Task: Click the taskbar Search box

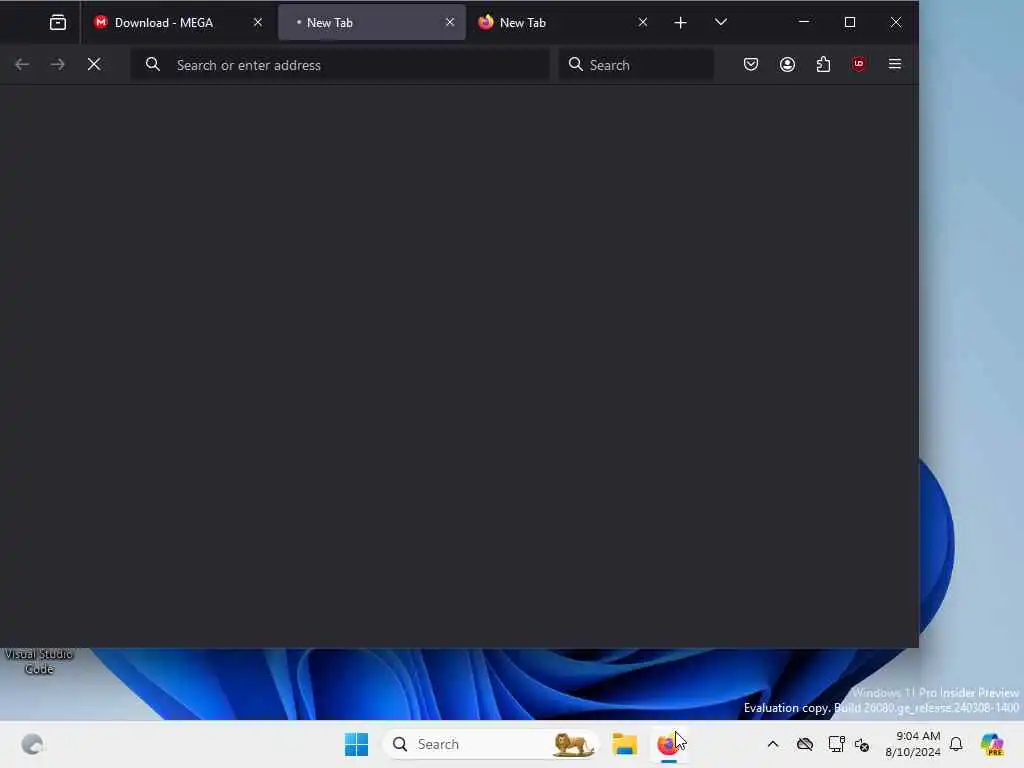Action: tap(490, 744)
